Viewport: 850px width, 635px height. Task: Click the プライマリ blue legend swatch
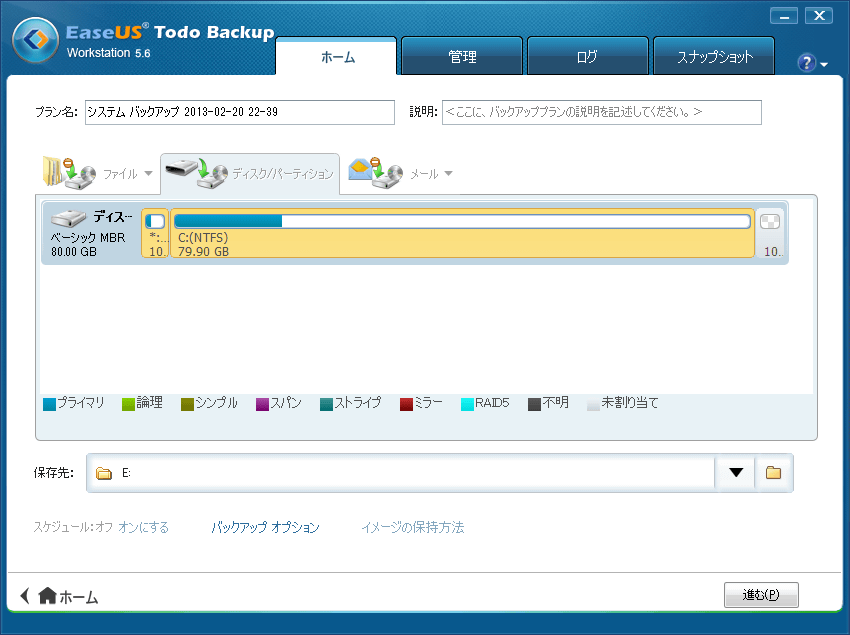click(49, 405)
